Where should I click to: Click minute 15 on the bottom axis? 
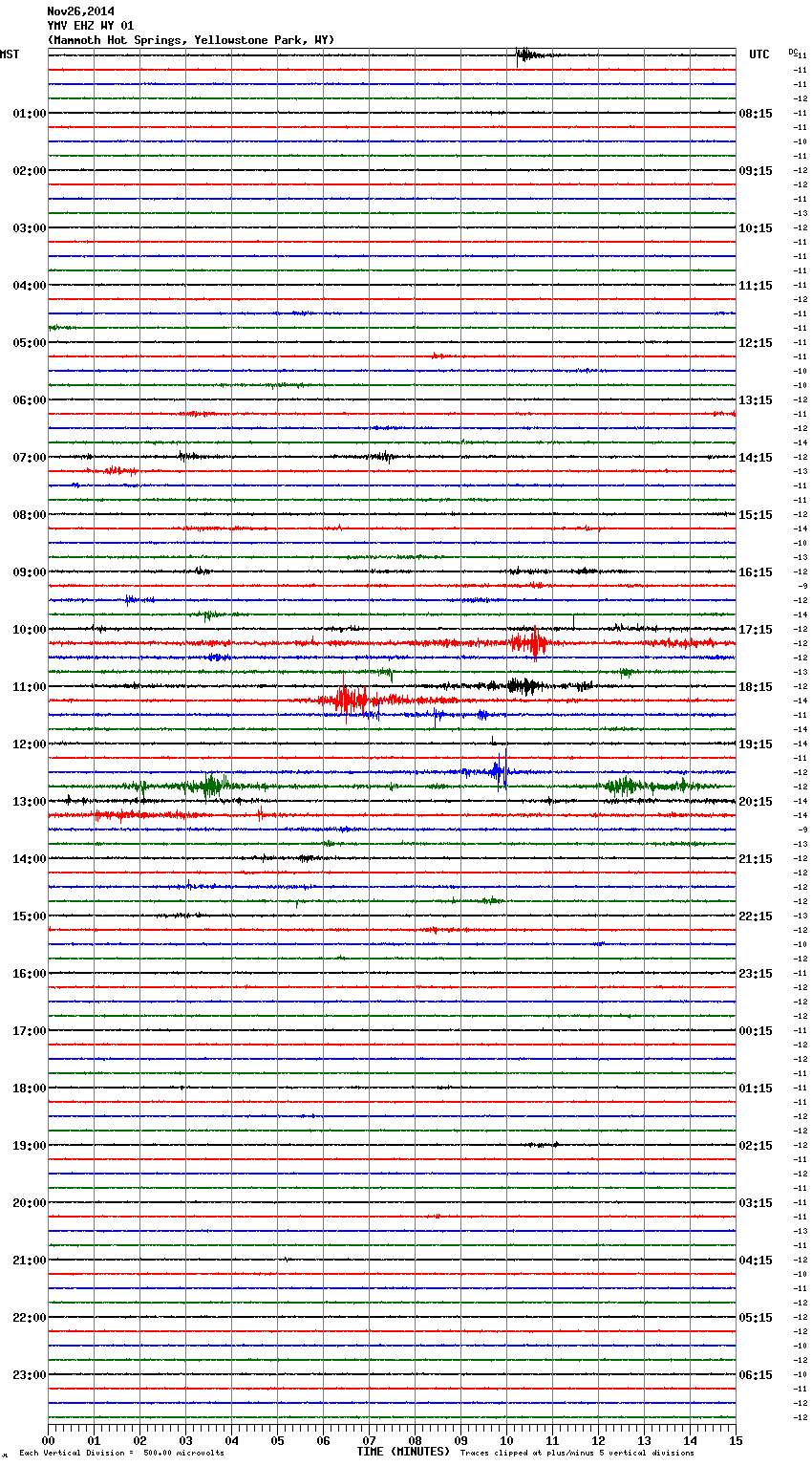[735, 1440]
